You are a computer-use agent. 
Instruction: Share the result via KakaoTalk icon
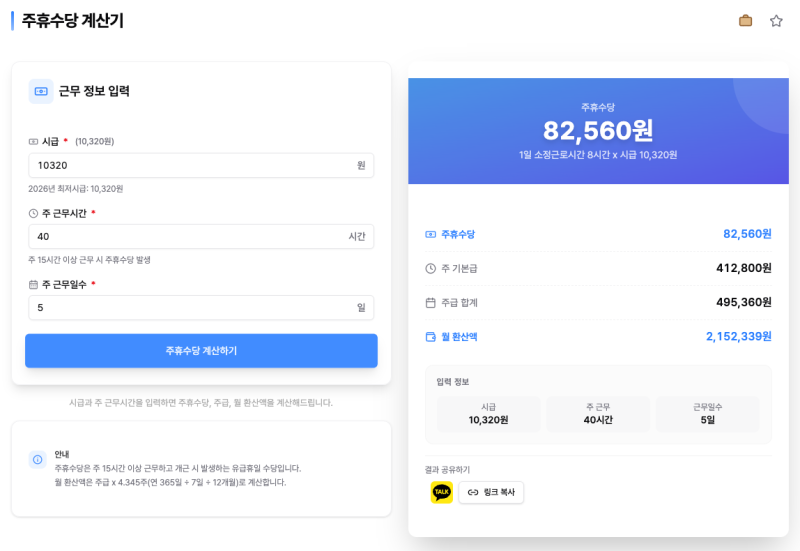[442, 492]
